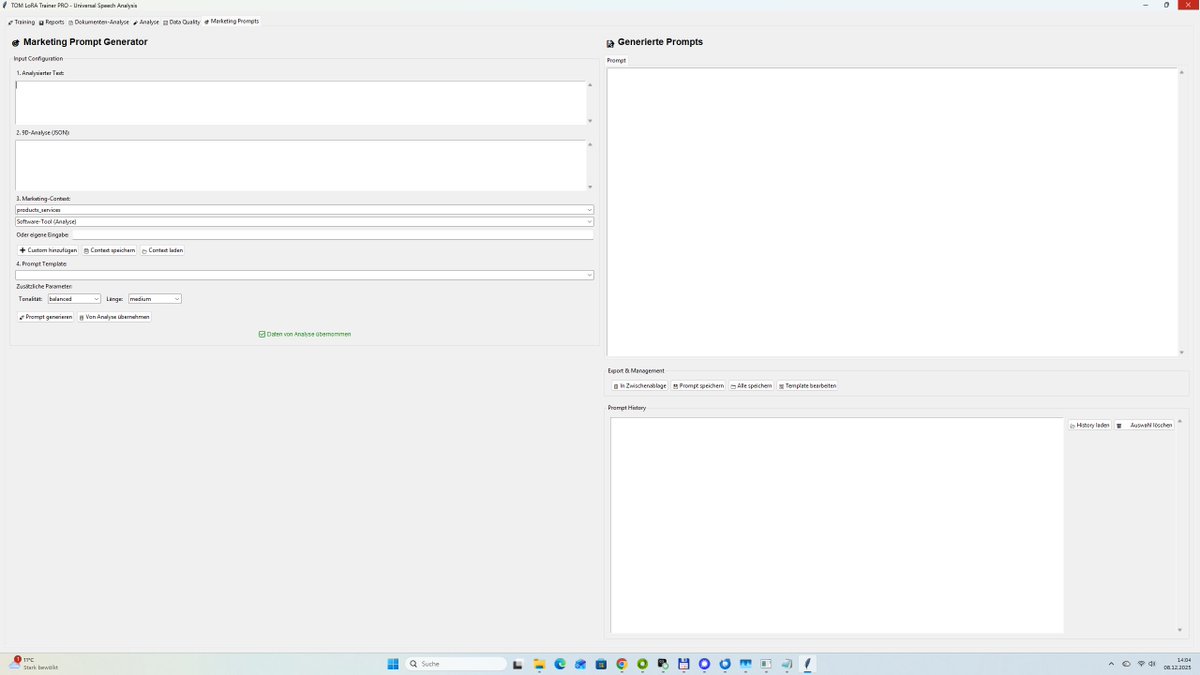Open the Reports tab
Screen dimensions: 1200x675
(51, 21)
